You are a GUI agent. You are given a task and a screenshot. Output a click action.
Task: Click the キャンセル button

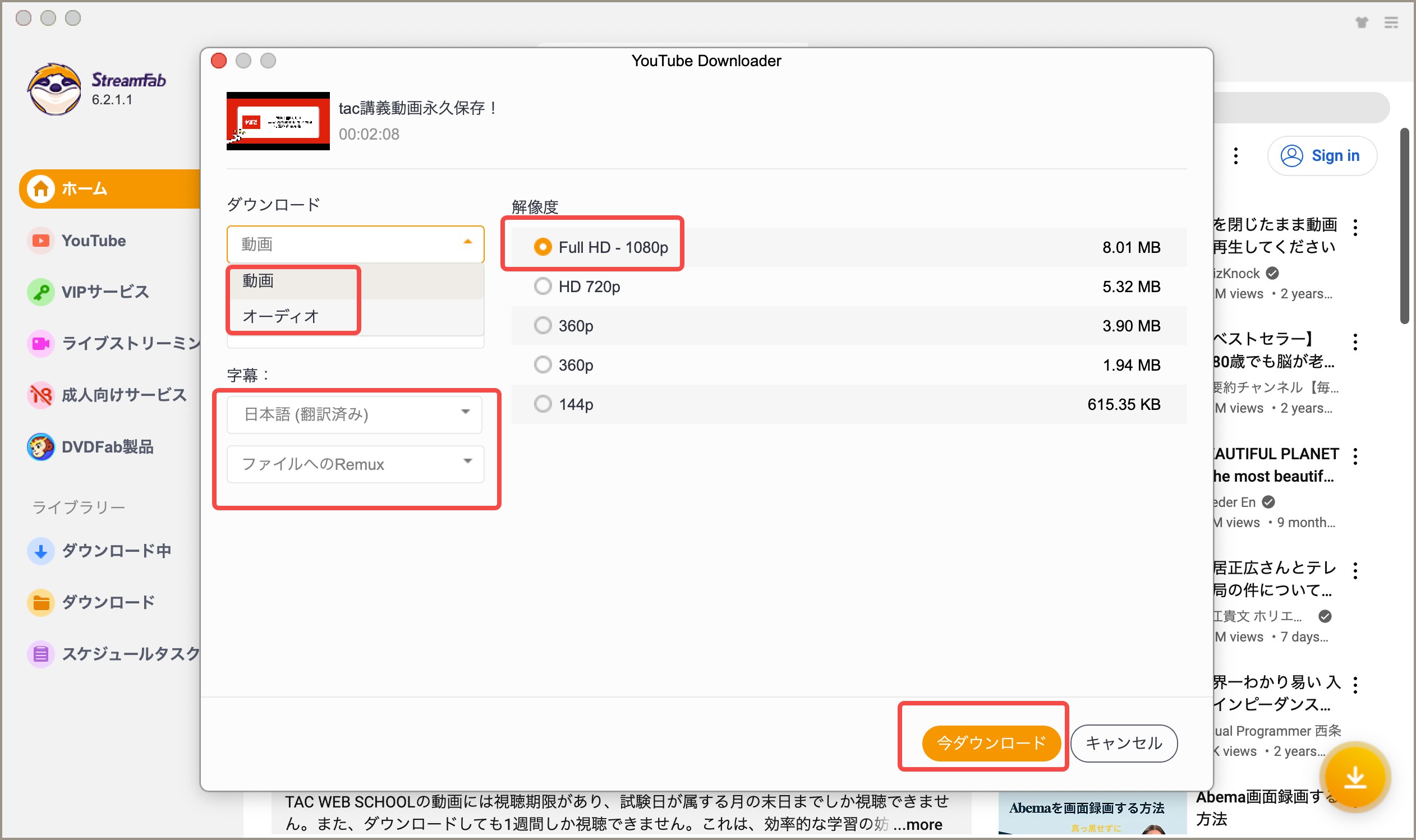pyautogui.click(x=1123, y=742)
